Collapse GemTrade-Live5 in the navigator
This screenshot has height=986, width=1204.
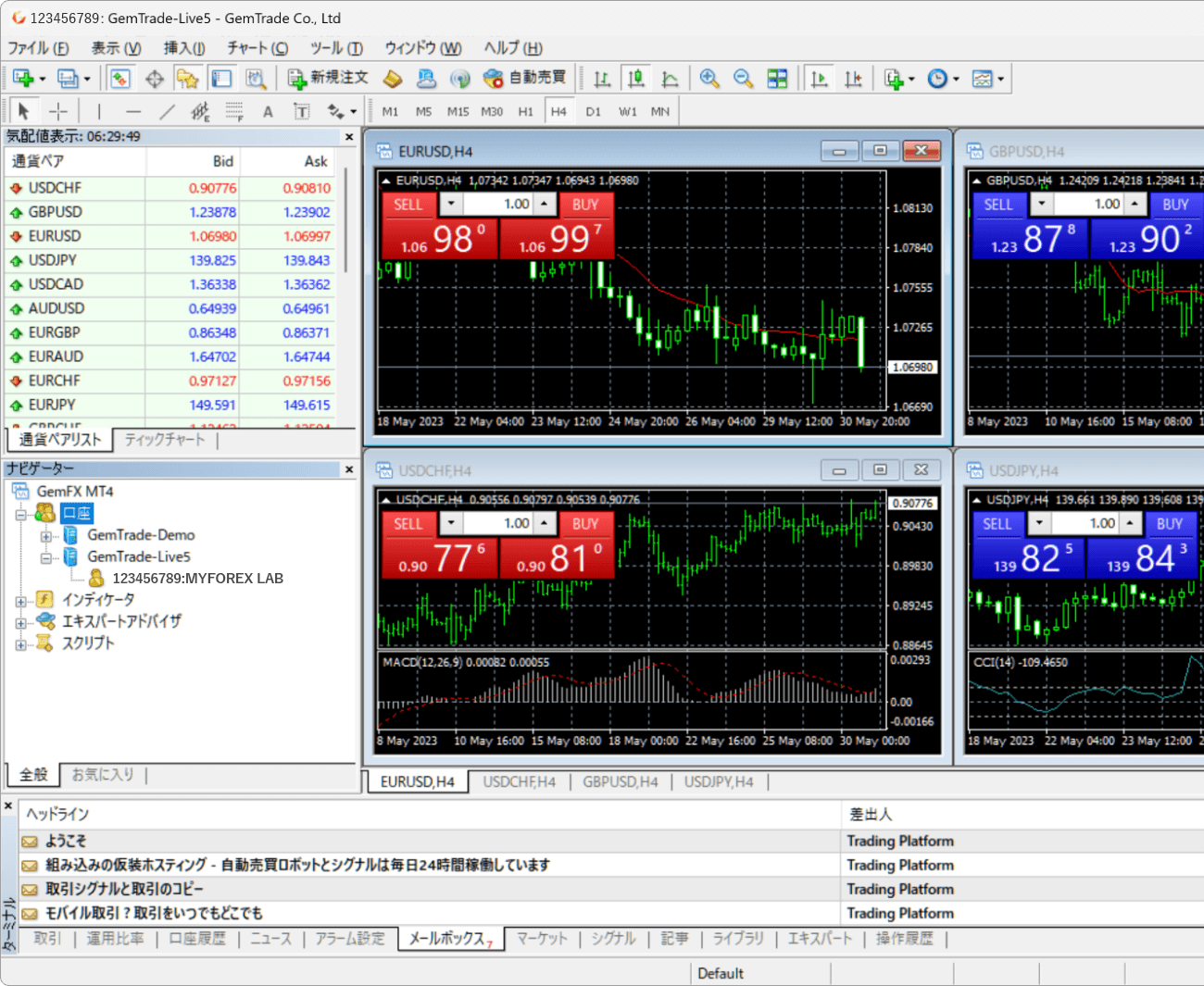[x=44, y=556]
